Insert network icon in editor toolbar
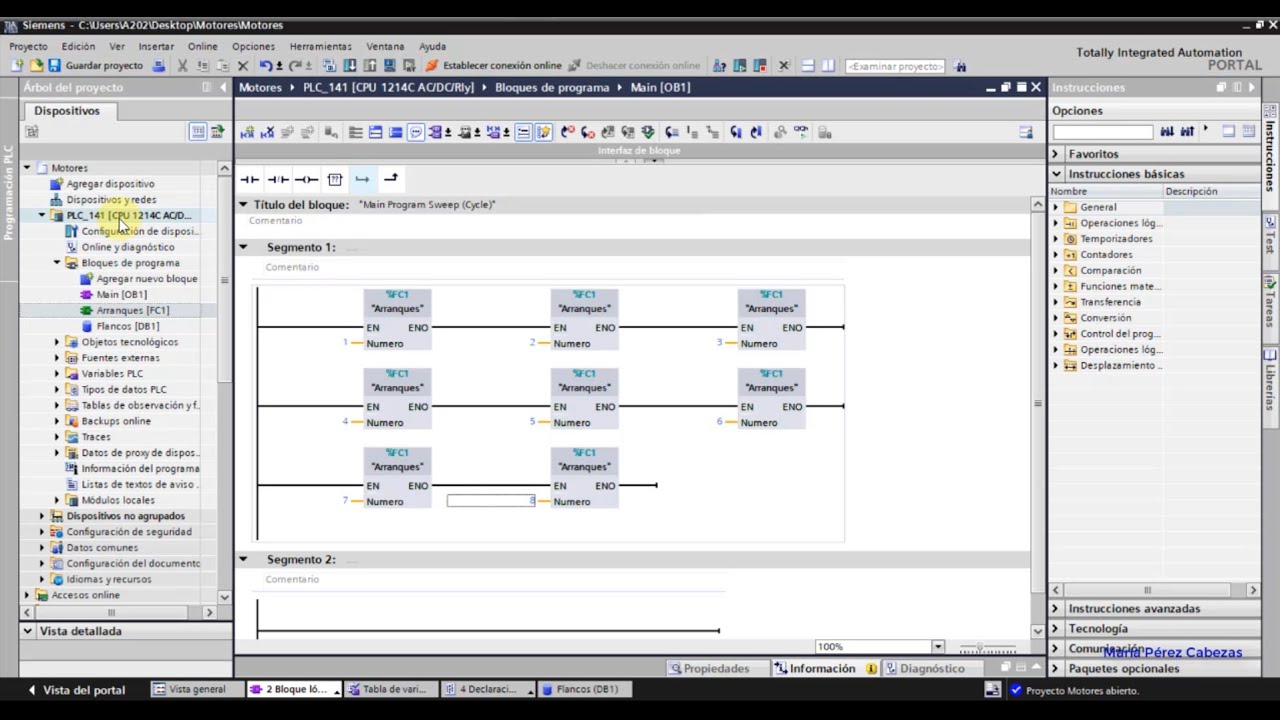This screenshot has height=720, width=1280. tap(247, 132)
